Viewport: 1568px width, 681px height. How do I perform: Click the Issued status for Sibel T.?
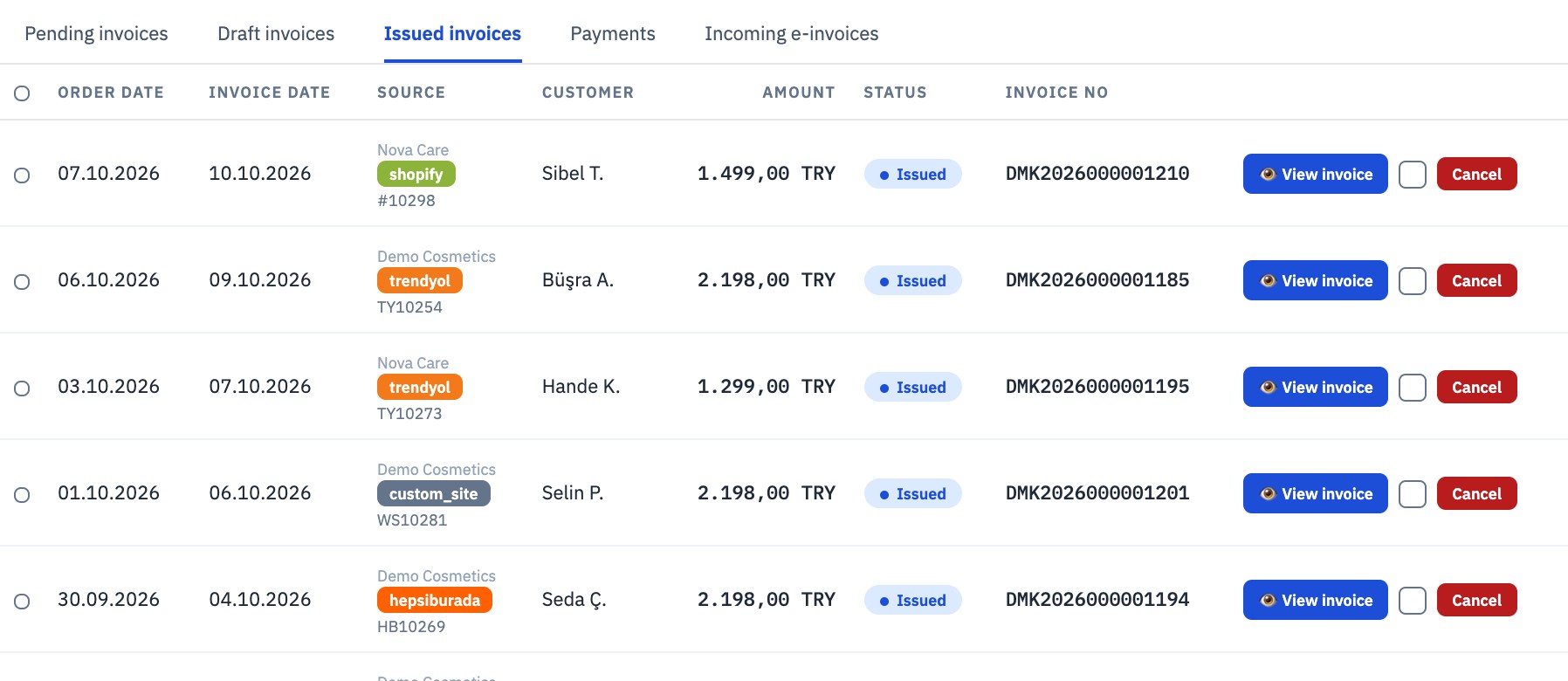click(912, 174)
